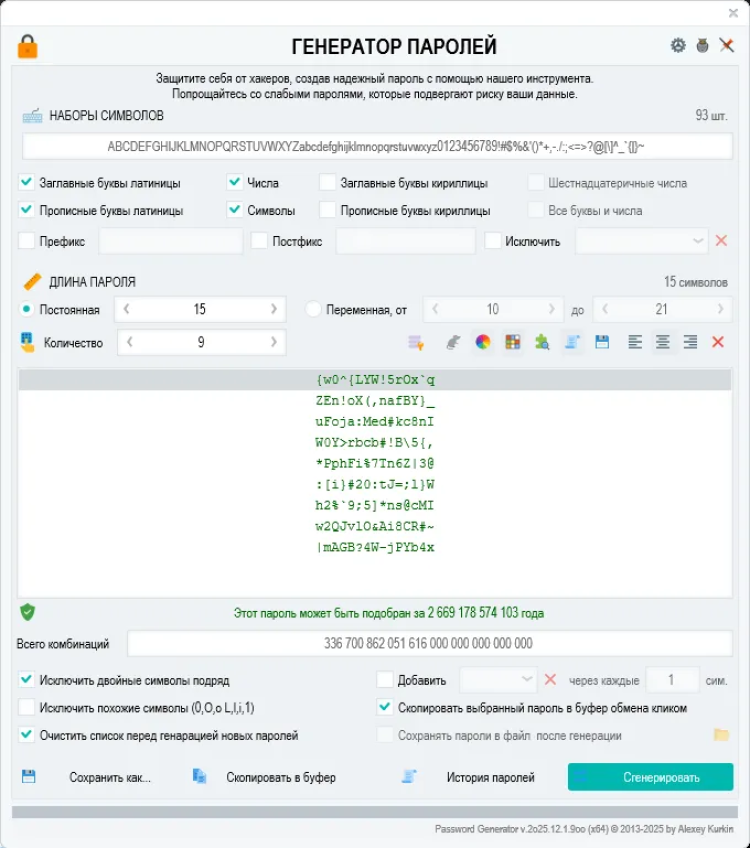Enable Исключить похожие символы checkbox
Image resolution: width=750 pixels, height=848 pixels.
(x=27, y=708)
